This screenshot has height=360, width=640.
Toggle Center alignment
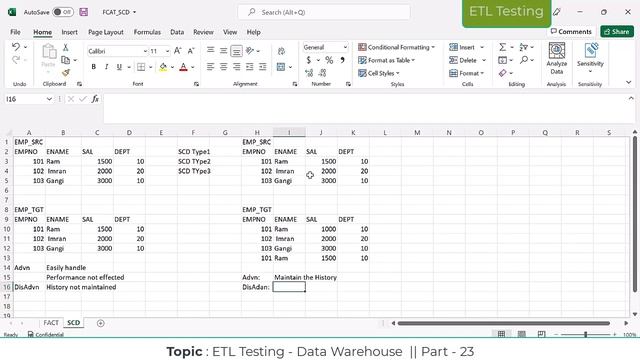[223, 67]
